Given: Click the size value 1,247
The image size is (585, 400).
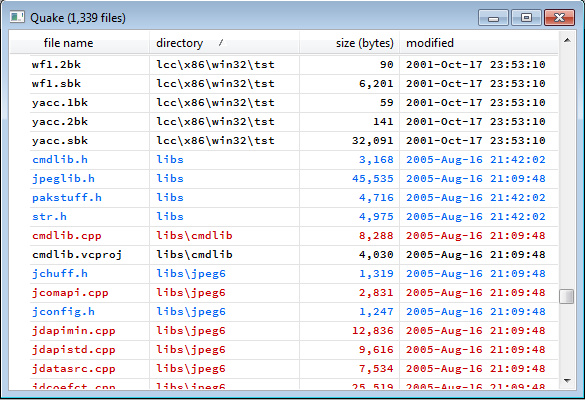Looking at the screenshot, I should click(x=376, y=312).
